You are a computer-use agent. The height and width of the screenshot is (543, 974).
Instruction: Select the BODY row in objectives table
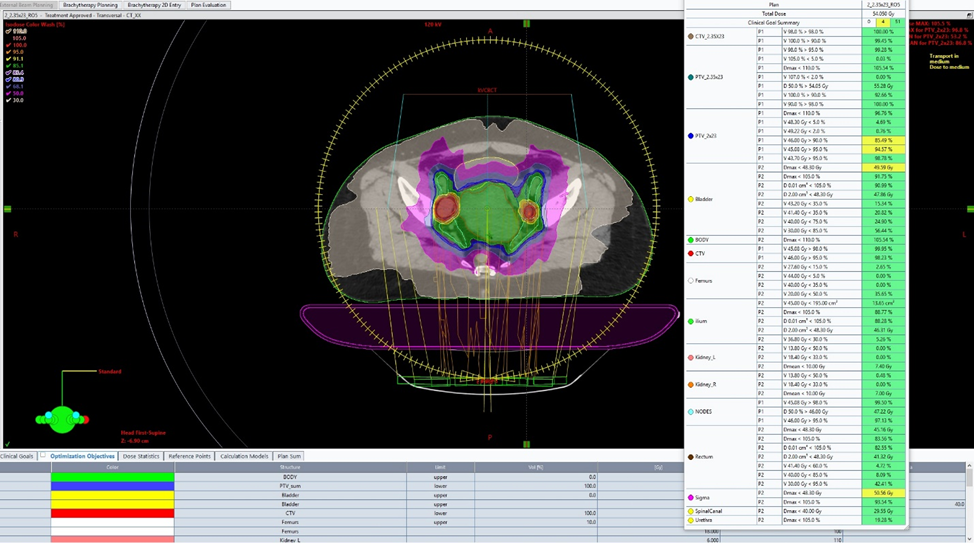pos(290,477)
